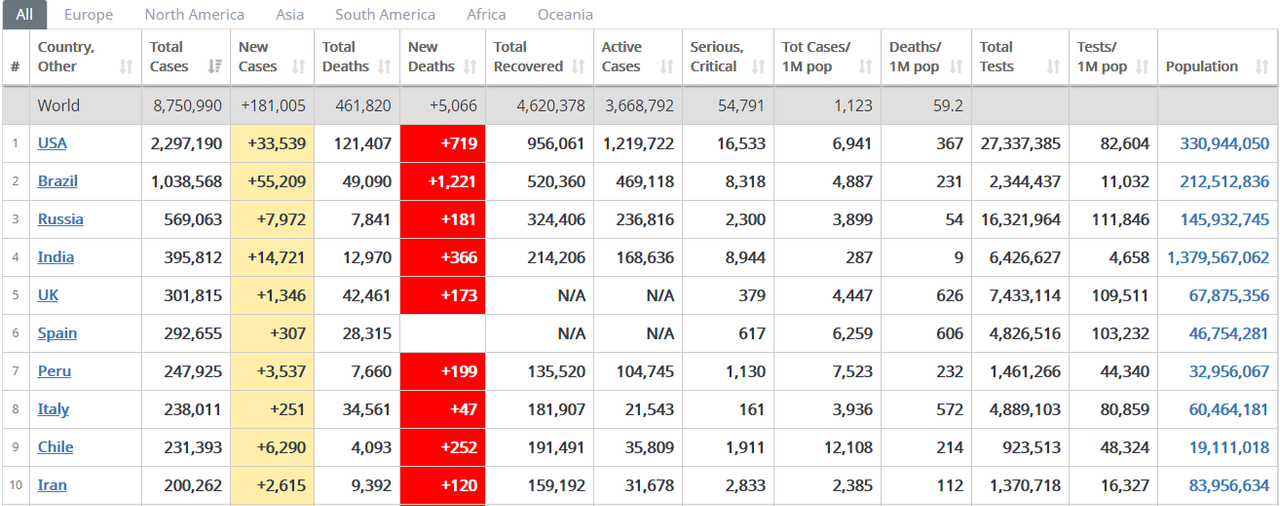1280x506 pixels.
Task: Sort by New Deaths sort icon
Action: (470, 67)
